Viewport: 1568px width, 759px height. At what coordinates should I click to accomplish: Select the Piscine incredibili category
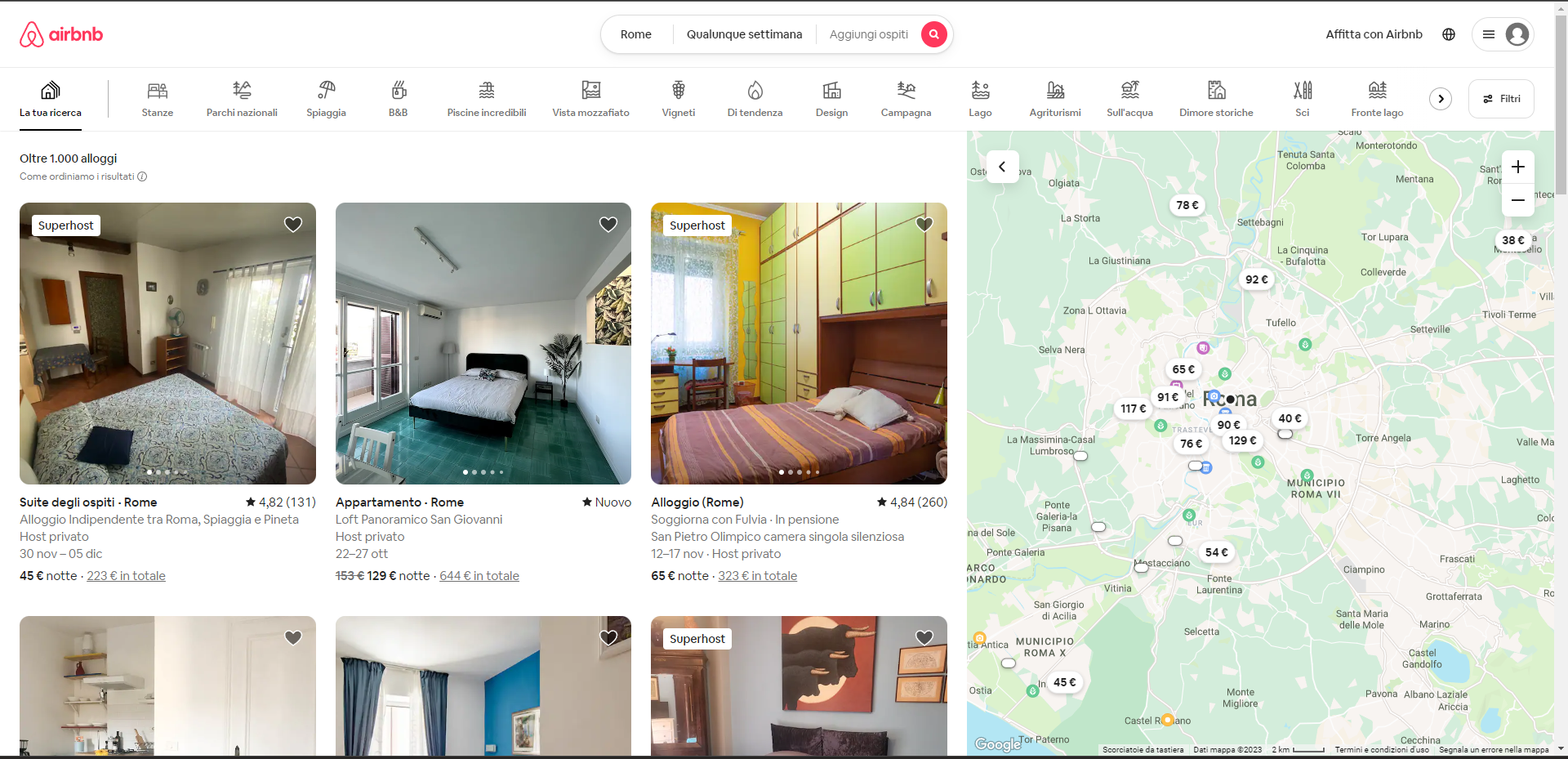tap(487, 100)
